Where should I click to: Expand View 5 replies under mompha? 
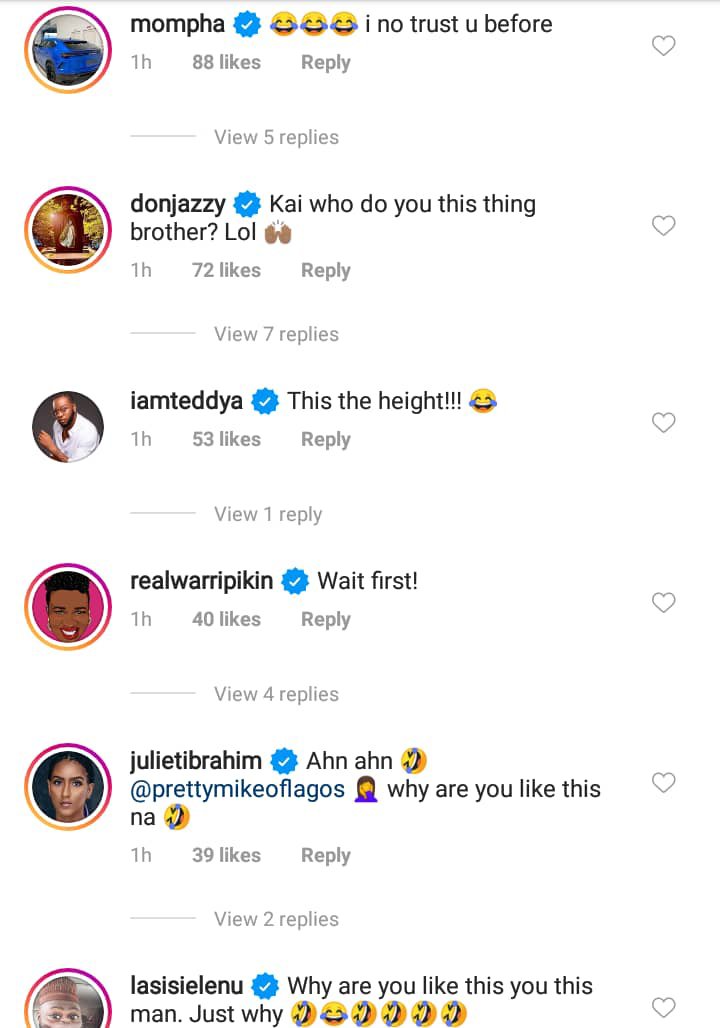tap(276, 137)
